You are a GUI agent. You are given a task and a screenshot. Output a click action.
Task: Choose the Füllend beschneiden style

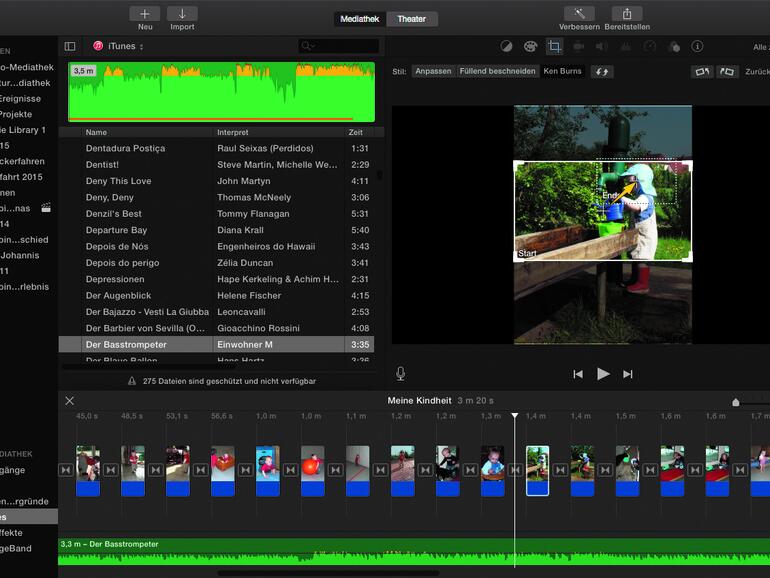click(x=497, y=72)
